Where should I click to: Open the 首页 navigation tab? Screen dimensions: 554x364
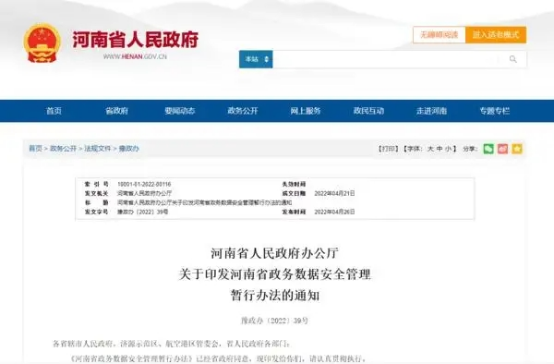54,111
